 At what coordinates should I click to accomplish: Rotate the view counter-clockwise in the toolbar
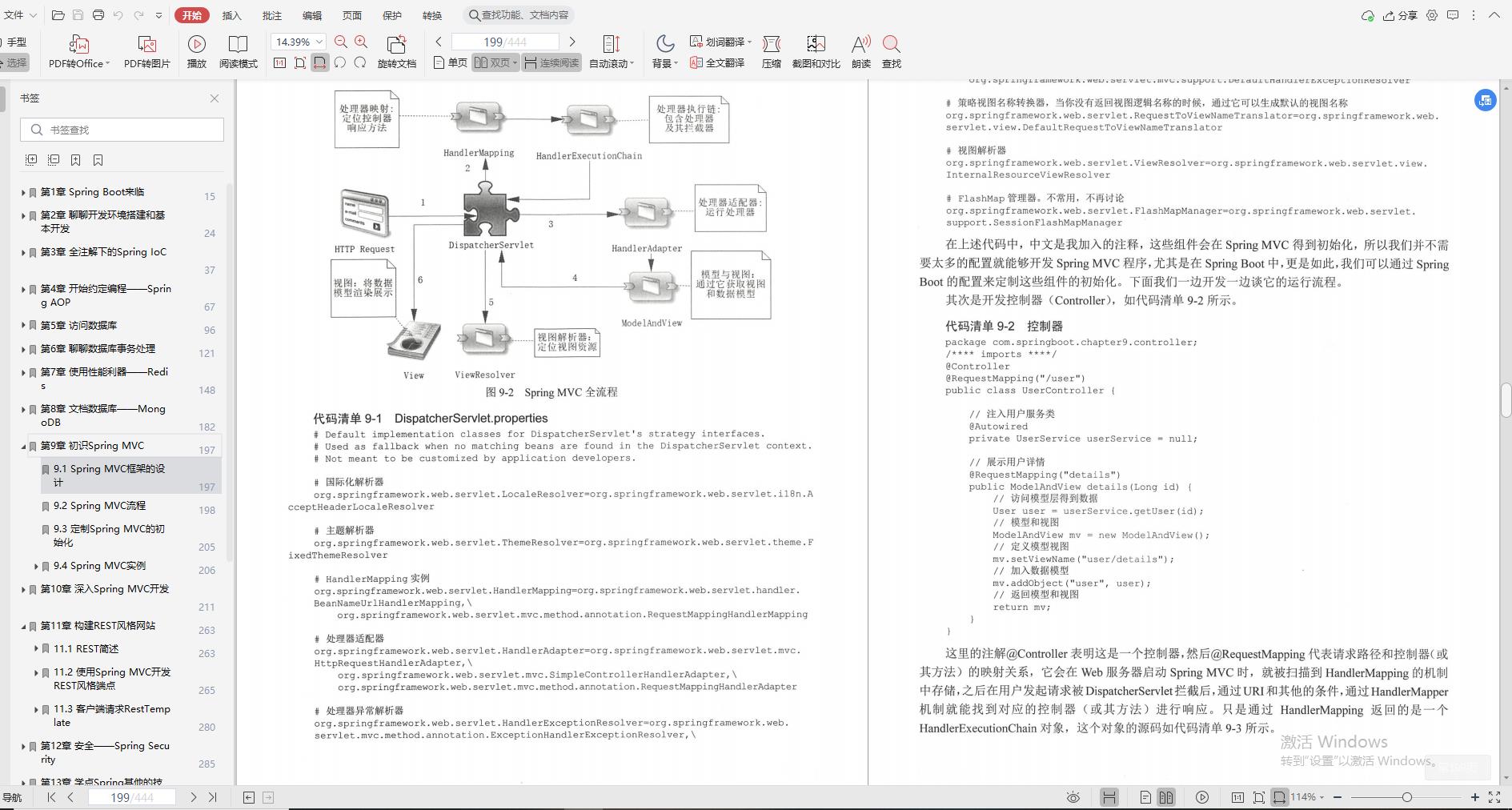tap(340, 63)
